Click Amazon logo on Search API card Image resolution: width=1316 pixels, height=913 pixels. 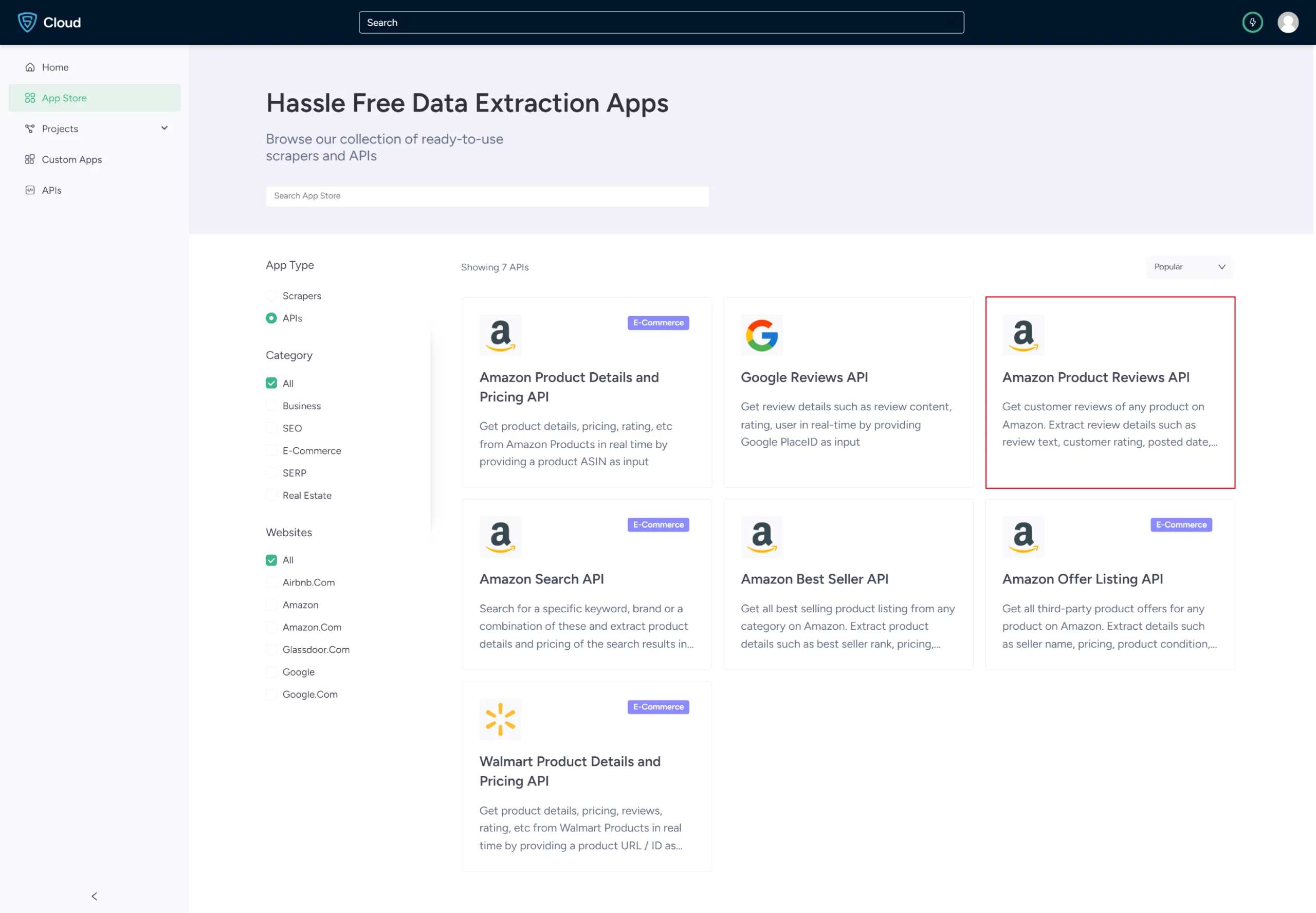[500, 537]
